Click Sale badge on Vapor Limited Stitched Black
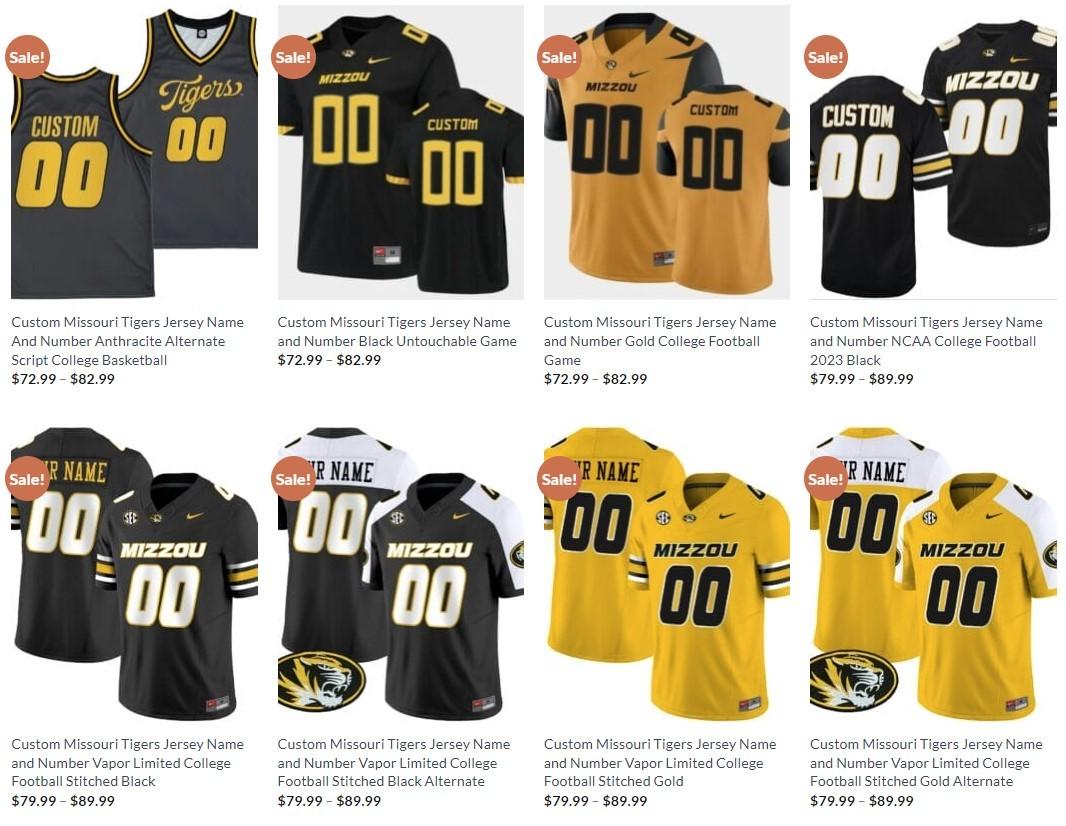 pyautogui.click(x=27, y=479)
